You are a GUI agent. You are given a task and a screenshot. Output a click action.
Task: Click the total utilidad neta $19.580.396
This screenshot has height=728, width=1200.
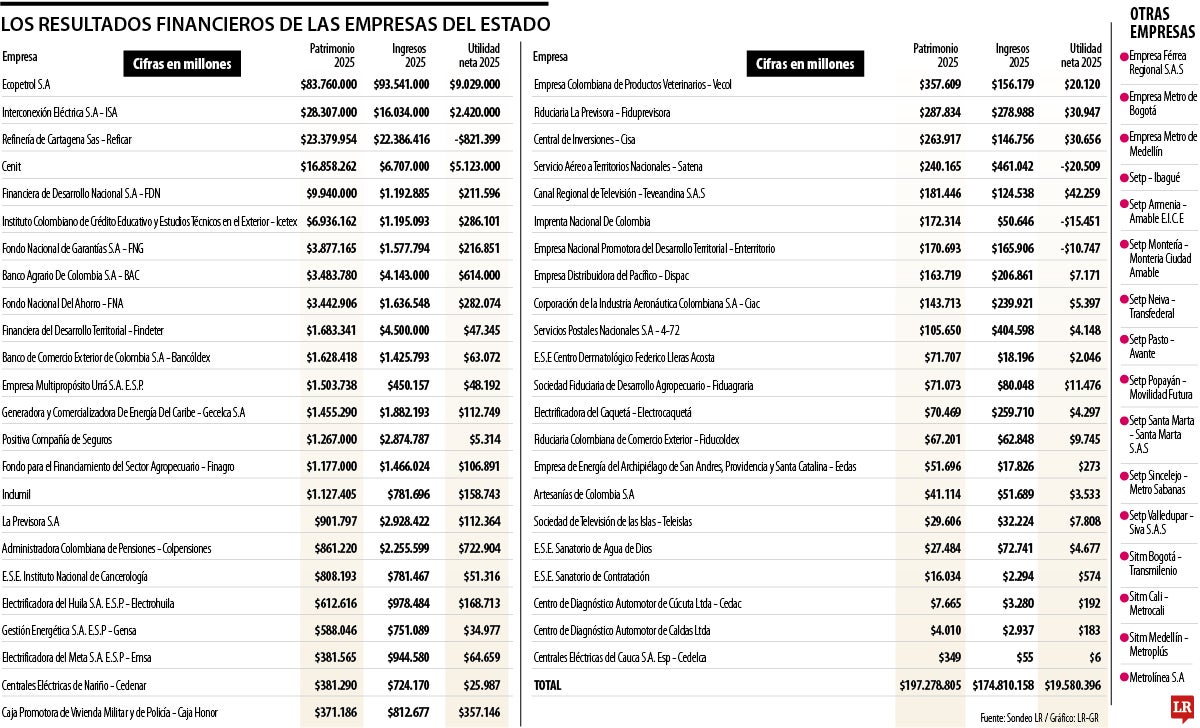[x=1072, y=685]
